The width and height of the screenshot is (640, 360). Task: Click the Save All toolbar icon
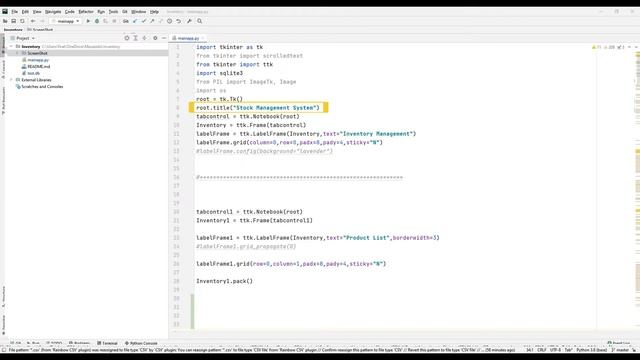coord(13,21)
